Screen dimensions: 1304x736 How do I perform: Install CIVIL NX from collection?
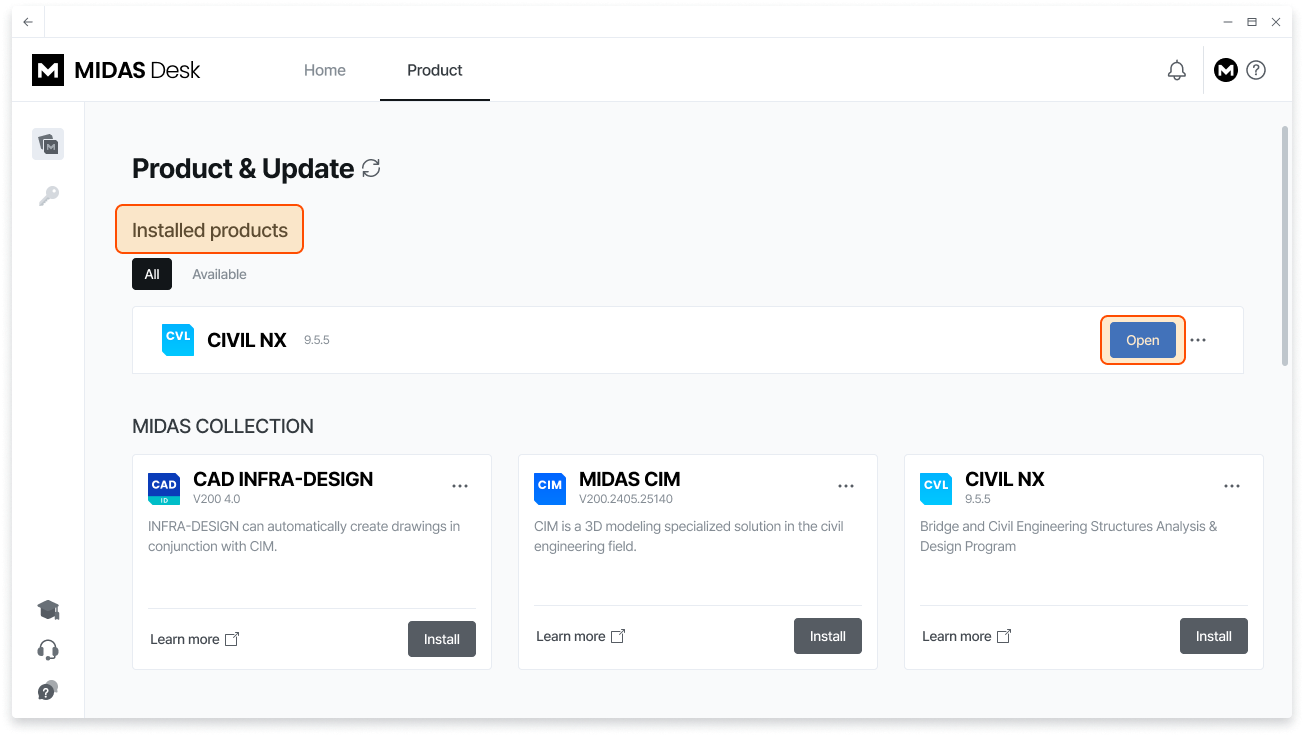[x=1214, y=636]
